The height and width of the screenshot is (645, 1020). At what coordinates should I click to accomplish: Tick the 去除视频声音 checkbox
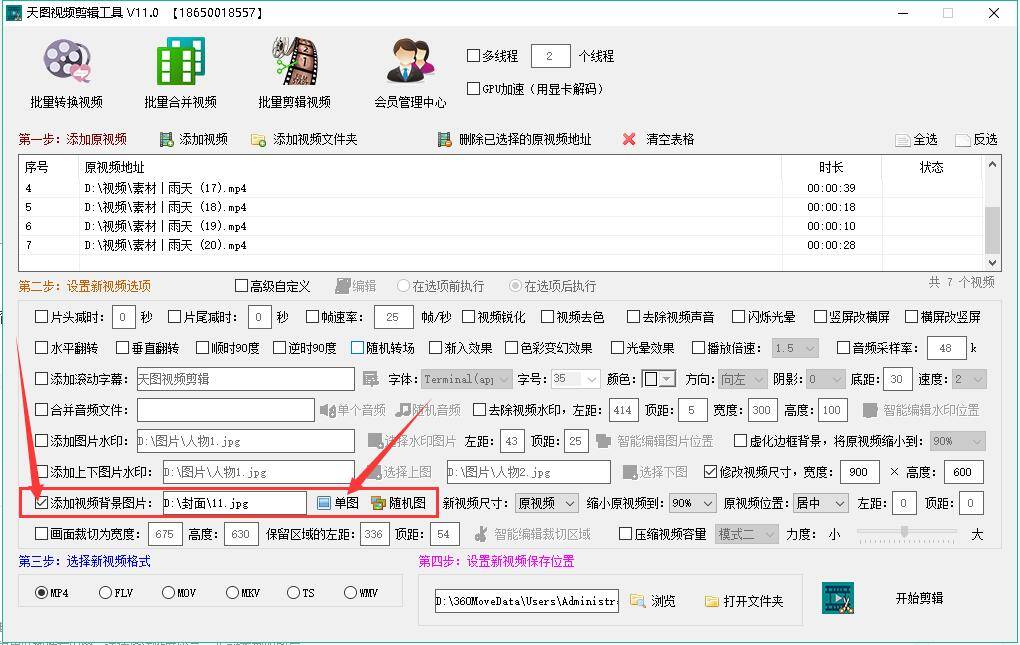(634, 317)
